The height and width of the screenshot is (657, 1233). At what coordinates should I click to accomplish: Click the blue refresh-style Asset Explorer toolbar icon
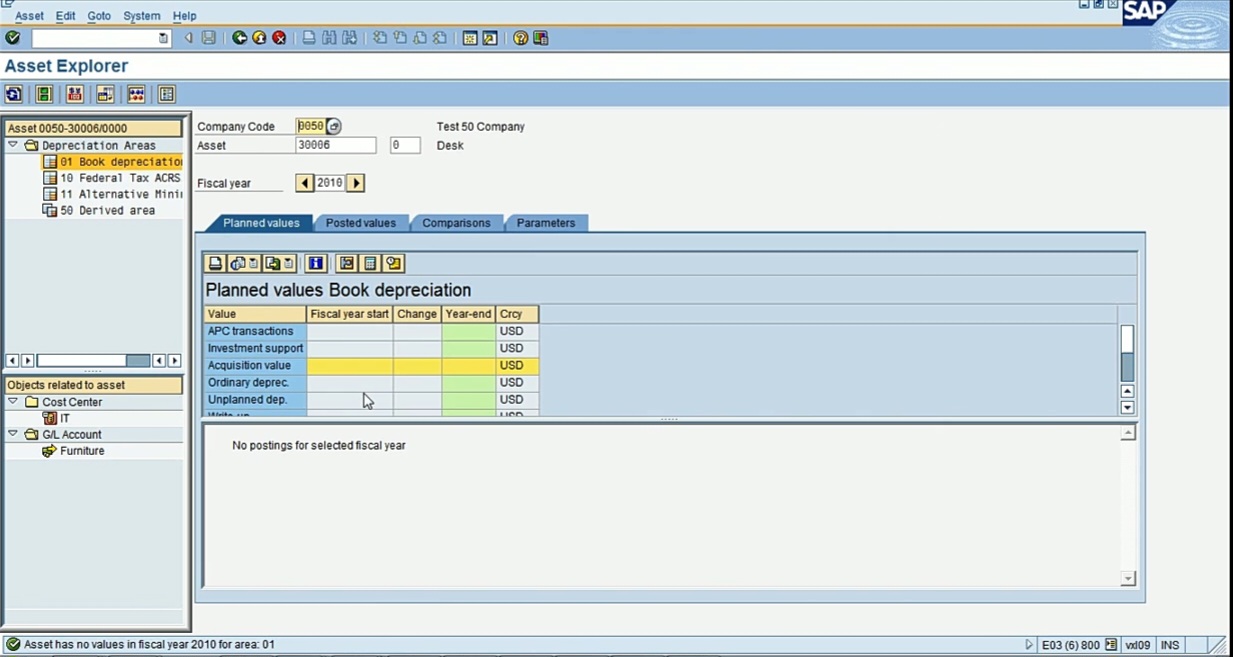pyautogui.click(x=14, y=95)
